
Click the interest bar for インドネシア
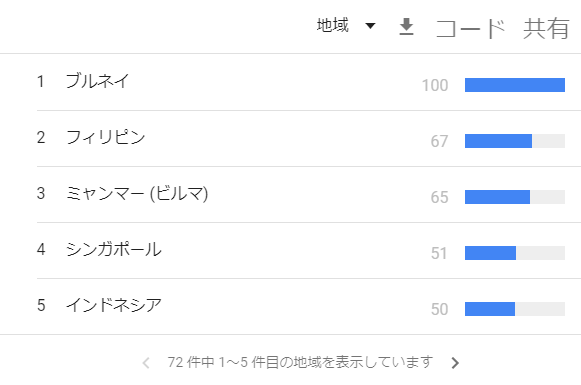(515, 309)
